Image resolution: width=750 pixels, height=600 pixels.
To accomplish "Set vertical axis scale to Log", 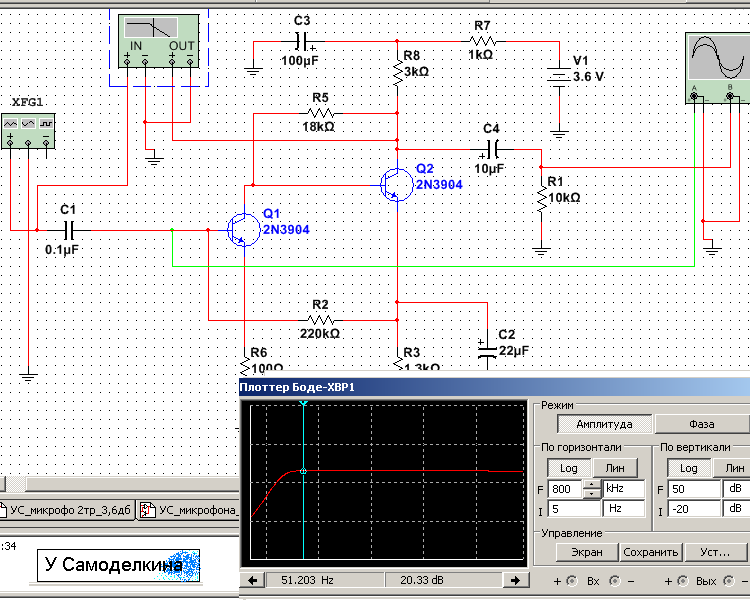I will [x=689, y=468].
